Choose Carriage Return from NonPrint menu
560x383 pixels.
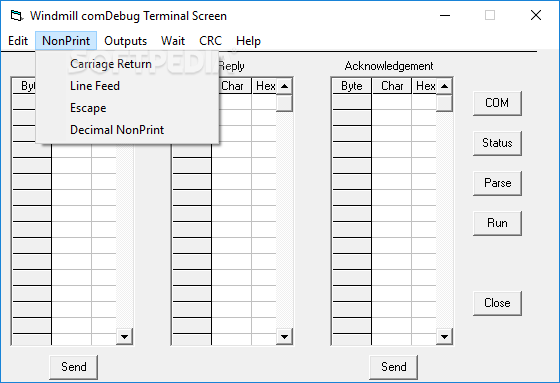point(128,64)
